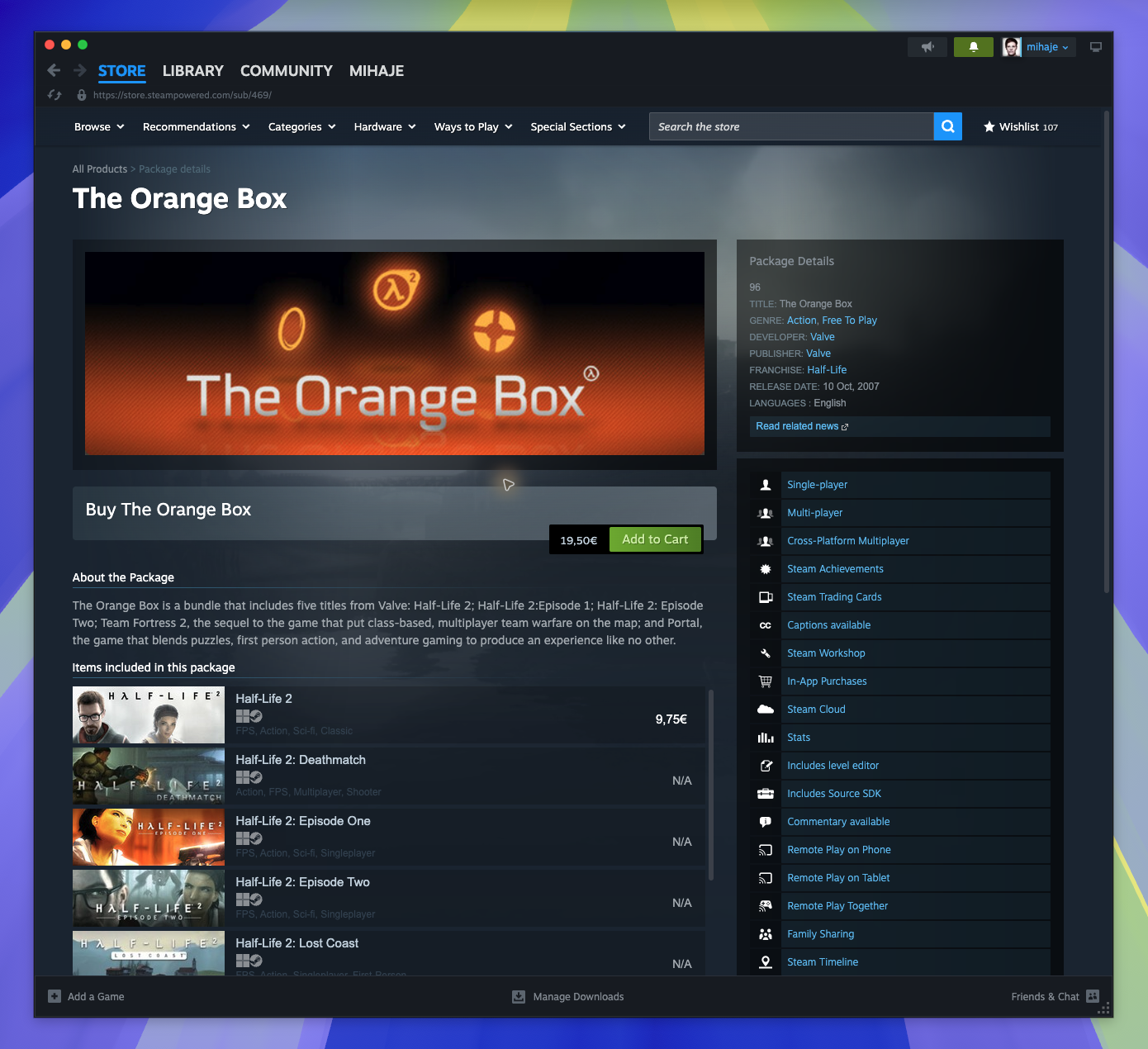Screen dimensions: 1148x1049
Task: Click the Steam Achievements burst icon
Action: coord(766,569)
